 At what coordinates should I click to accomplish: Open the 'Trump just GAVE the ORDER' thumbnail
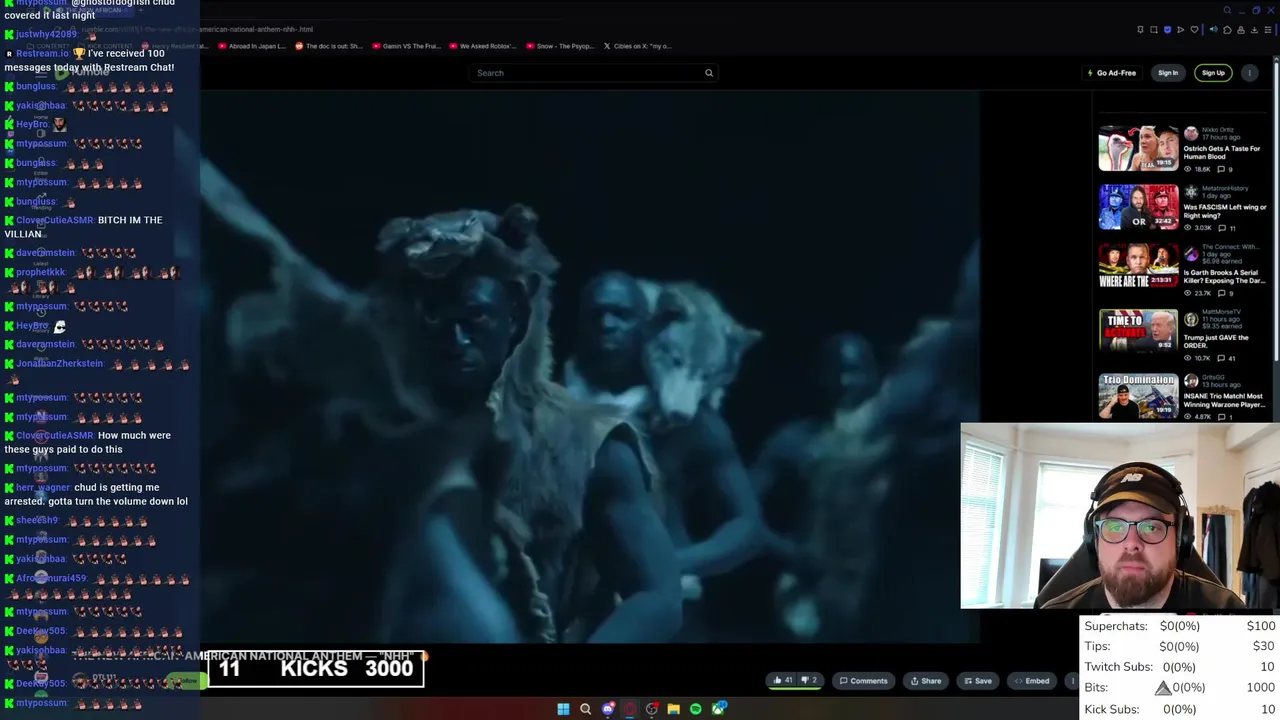pos(1138,333)
